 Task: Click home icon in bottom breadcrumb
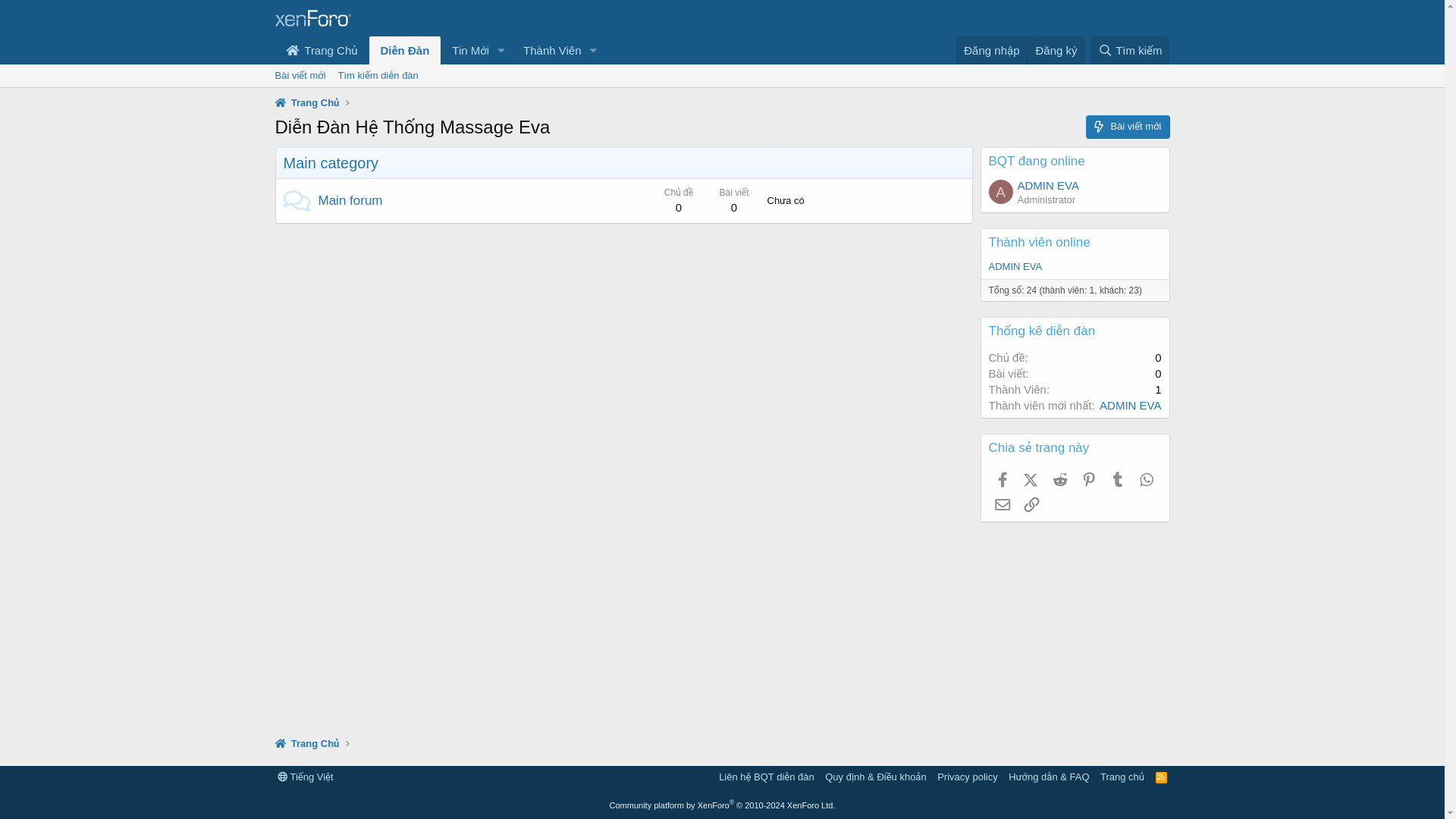(281, 744)
